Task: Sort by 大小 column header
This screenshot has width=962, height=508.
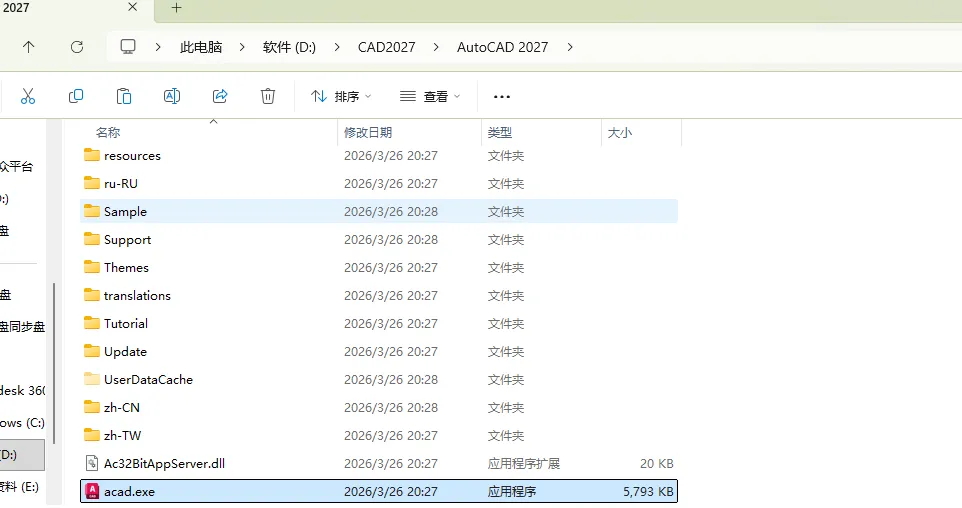Action: click(619, 133)
